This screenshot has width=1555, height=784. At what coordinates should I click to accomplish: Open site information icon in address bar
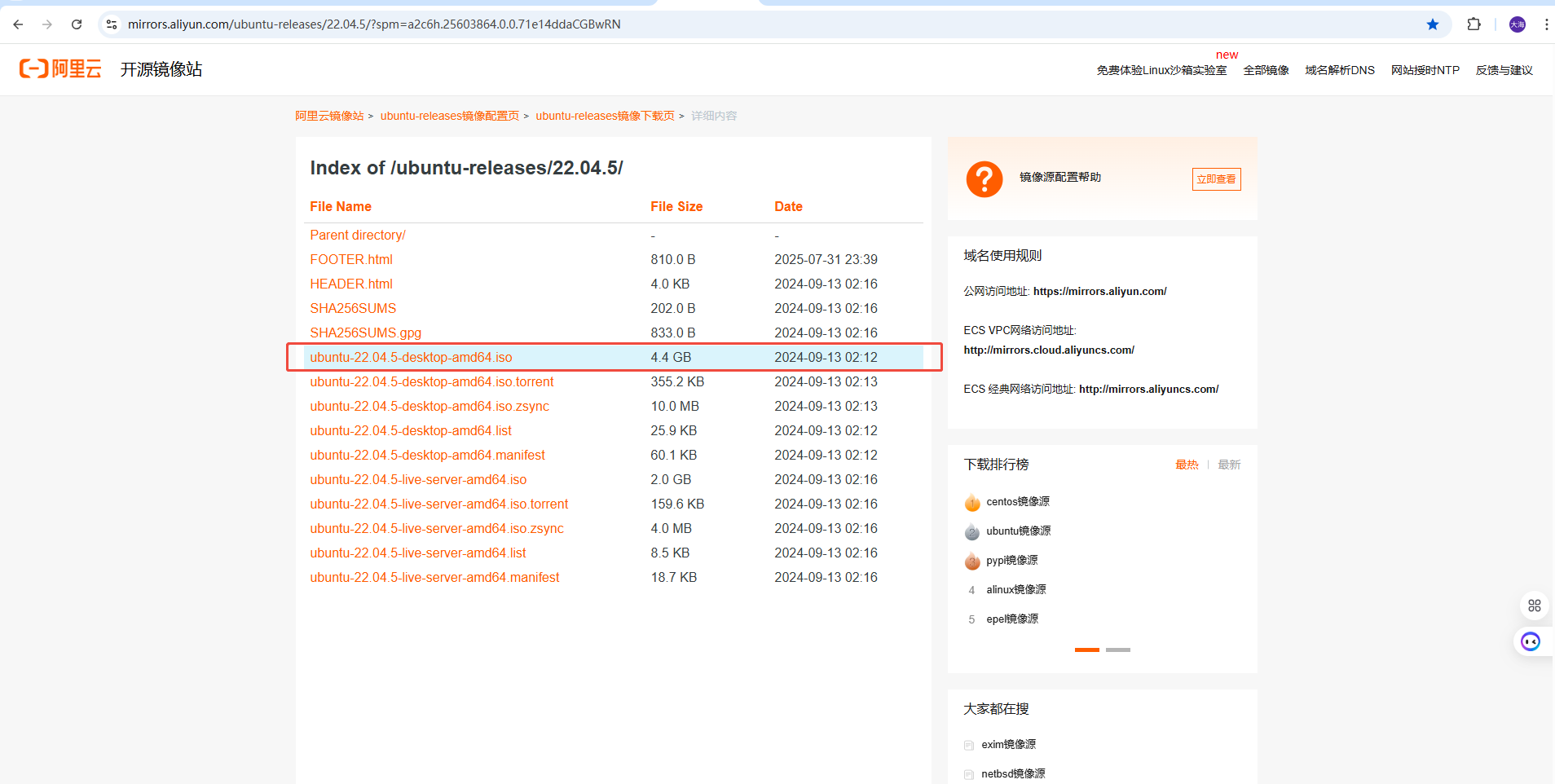(x=112, y=24)
